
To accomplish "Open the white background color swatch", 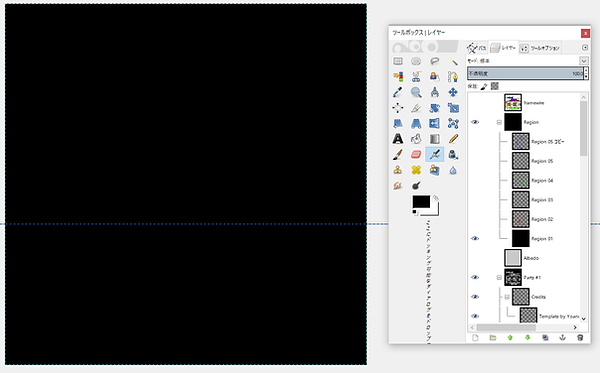I will pos(435,211).
